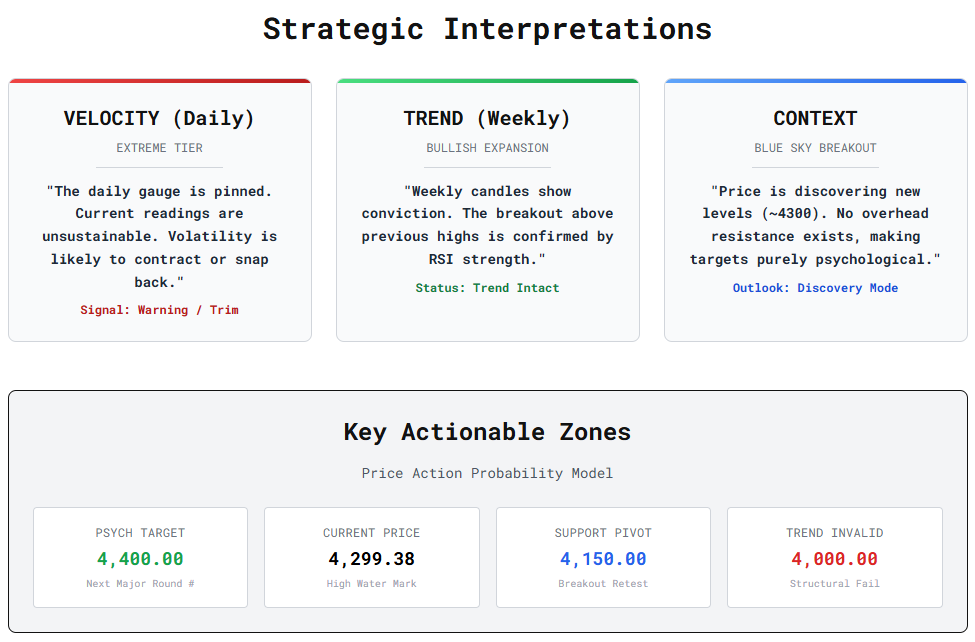Select the VELOCITY (Daily) card title
The image size is (975, 642).
tap(160, 118)
